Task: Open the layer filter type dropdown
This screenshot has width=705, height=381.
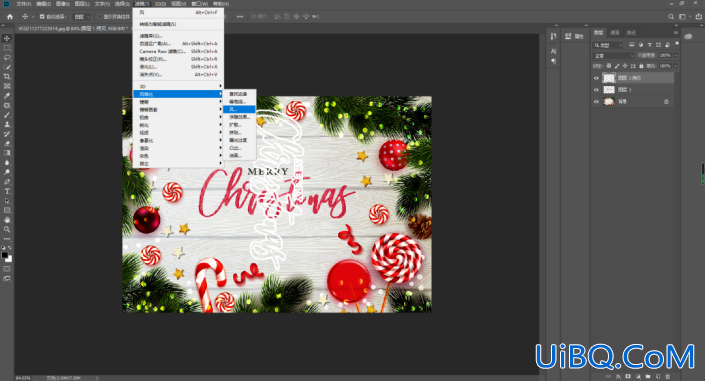Action: tap(608, 45)
